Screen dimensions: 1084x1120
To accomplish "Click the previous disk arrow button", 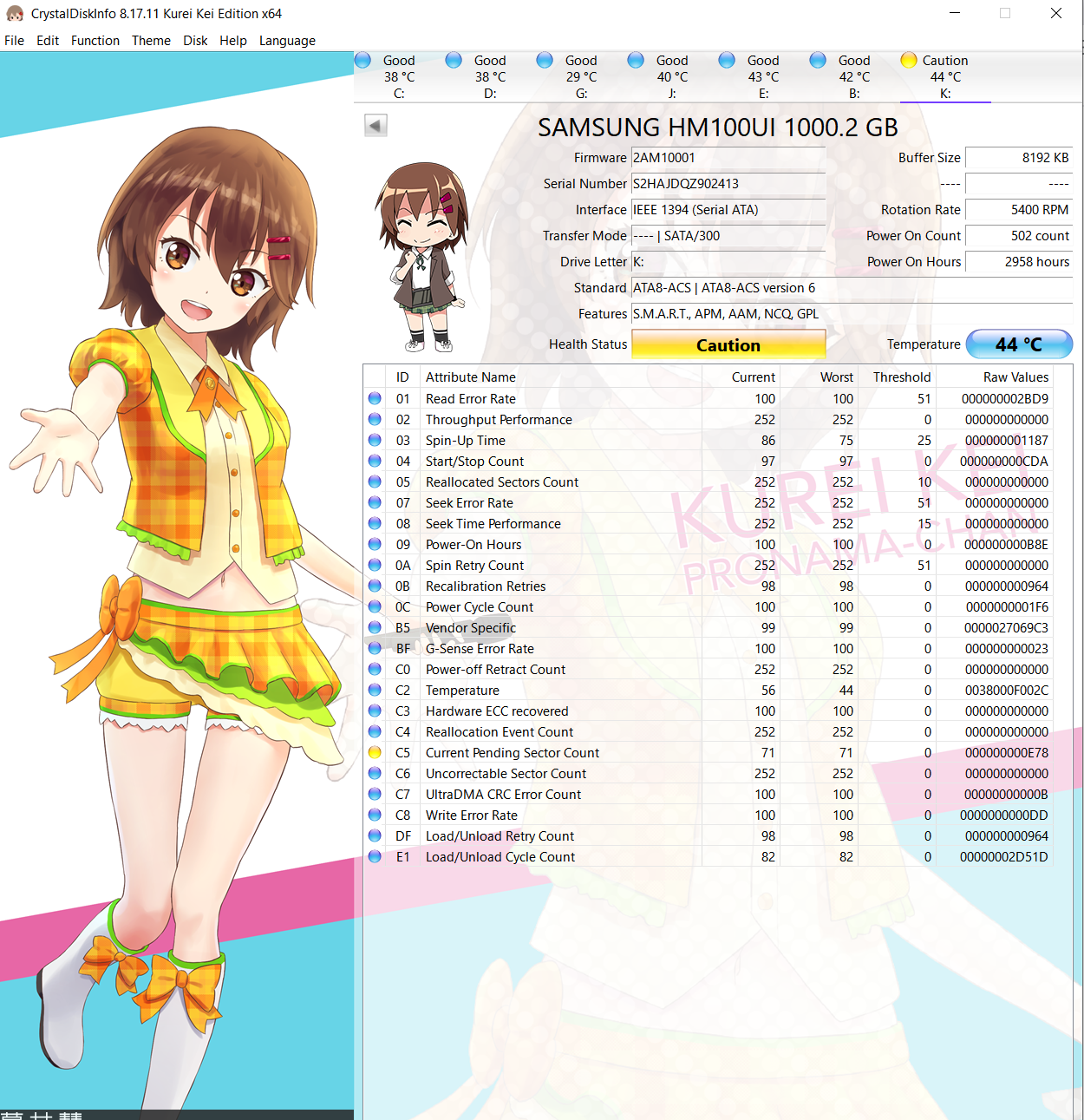I will coord(375,126).
